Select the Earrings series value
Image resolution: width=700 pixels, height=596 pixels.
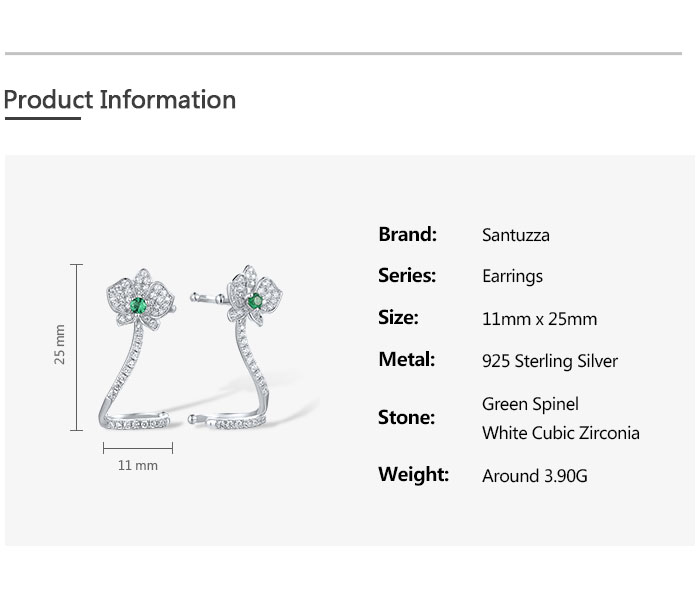512,276
